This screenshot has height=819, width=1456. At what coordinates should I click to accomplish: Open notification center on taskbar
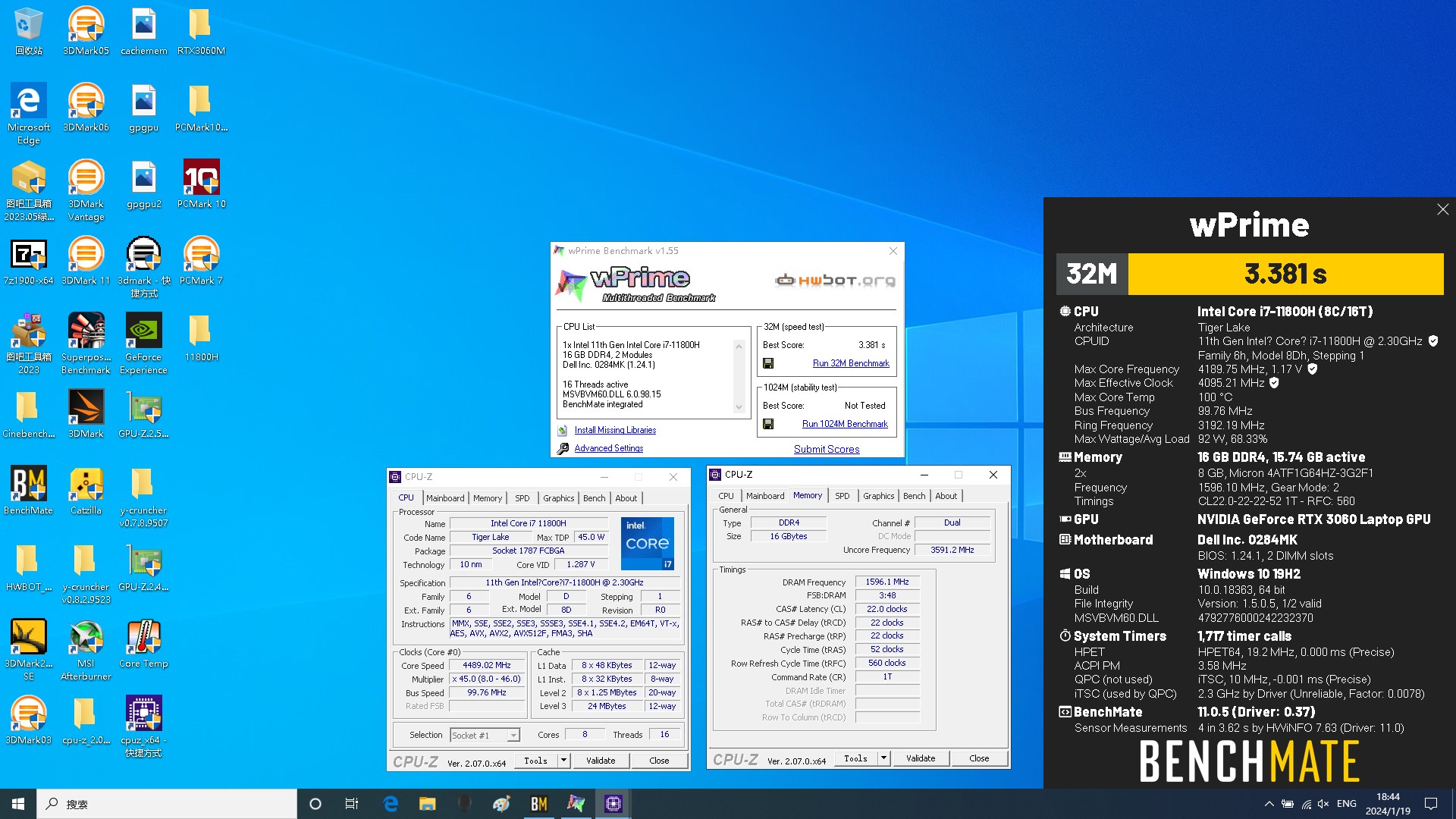pyautogui.click(x=1431, y=804)
